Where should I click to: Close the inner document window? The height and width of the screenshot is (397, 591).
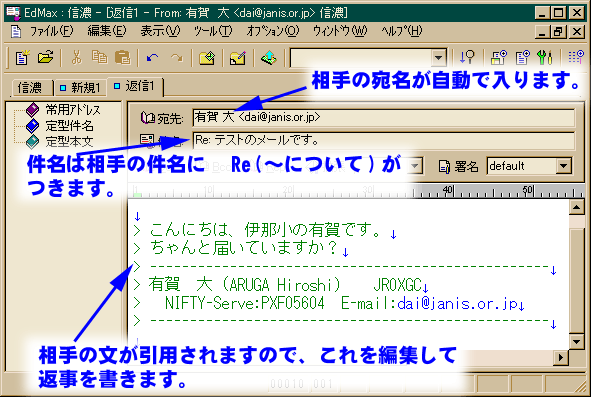[576, 32]
